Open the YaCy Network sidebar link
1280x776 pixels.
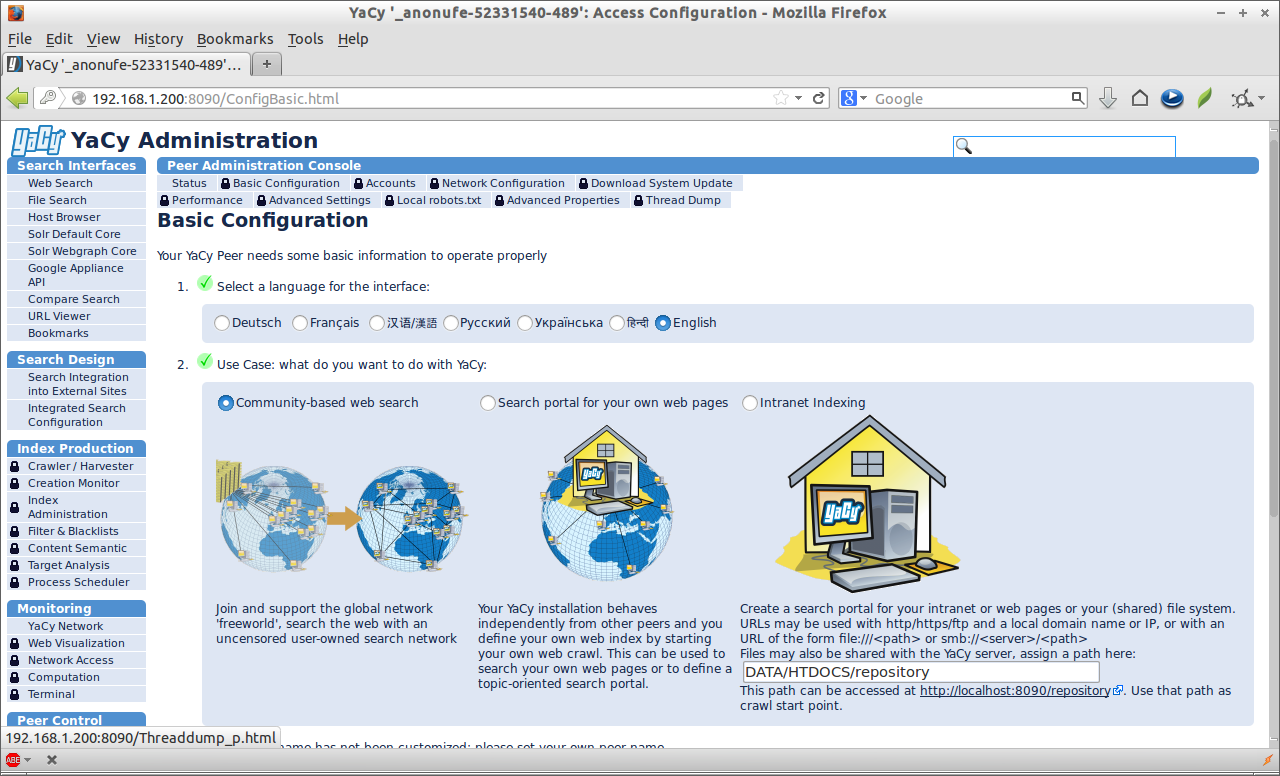pyautogui.click(x=65, y=626)
